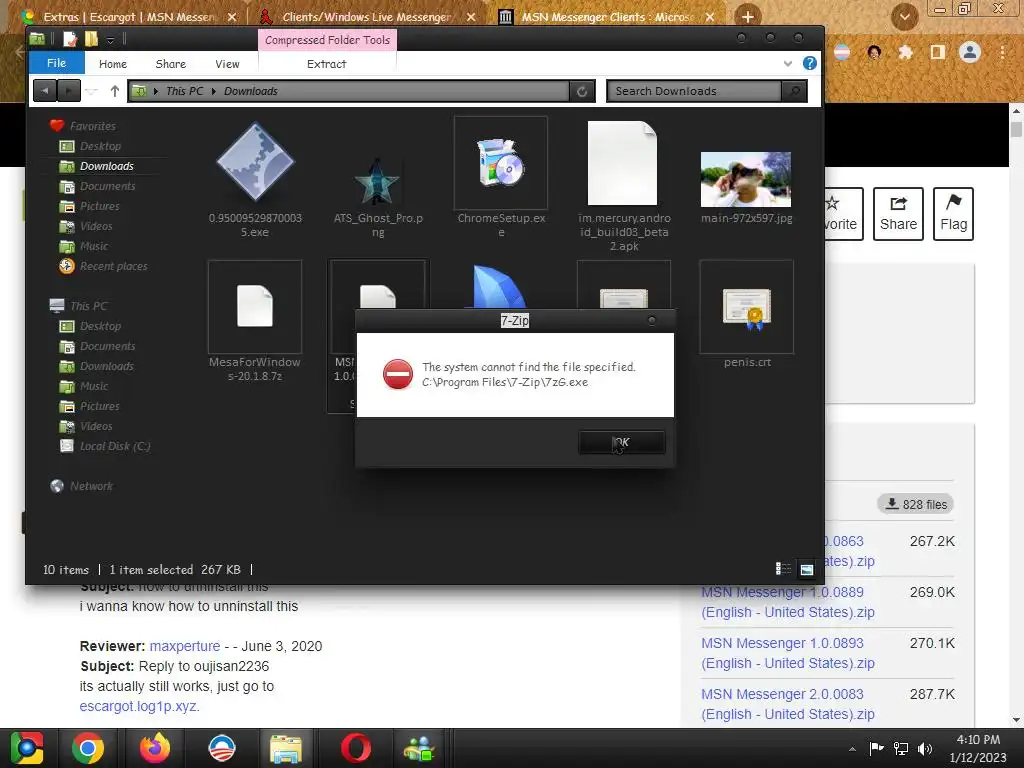Open Documents under Favorites
Viewport: 1024px width, 768px height.
pos(108,186)
